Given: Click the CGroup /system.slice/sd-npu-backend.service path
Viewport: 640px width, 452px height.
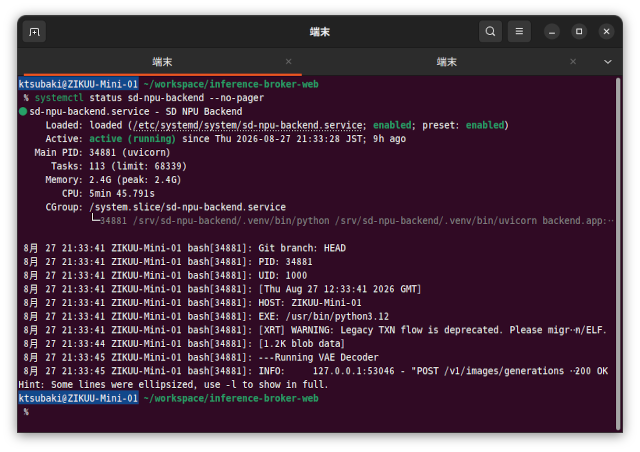Looking at the screenshot, I should click(x=187, y=207).
